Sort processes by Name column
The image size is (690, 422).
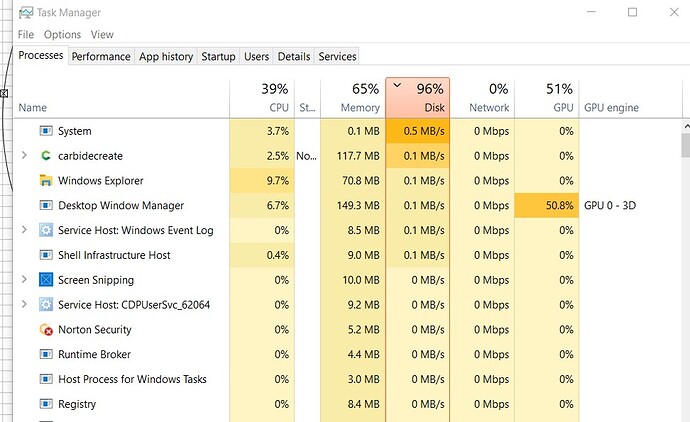(x=121, y=98)
